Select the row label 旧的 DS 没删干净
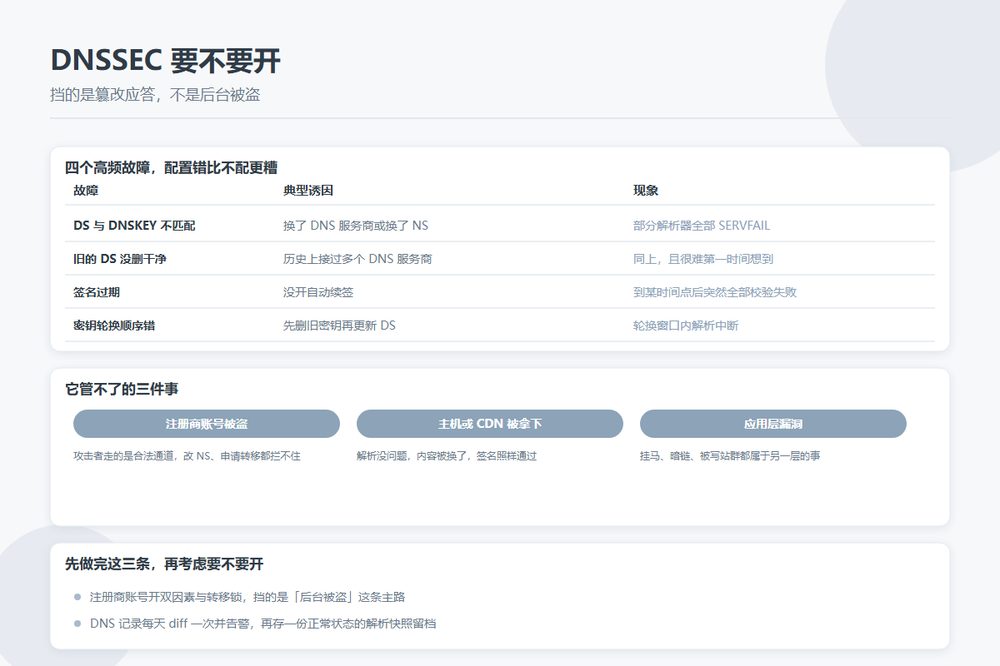The height and width of the screenshot is (666, 1000). pyautogui.click(x=120, y=258)
